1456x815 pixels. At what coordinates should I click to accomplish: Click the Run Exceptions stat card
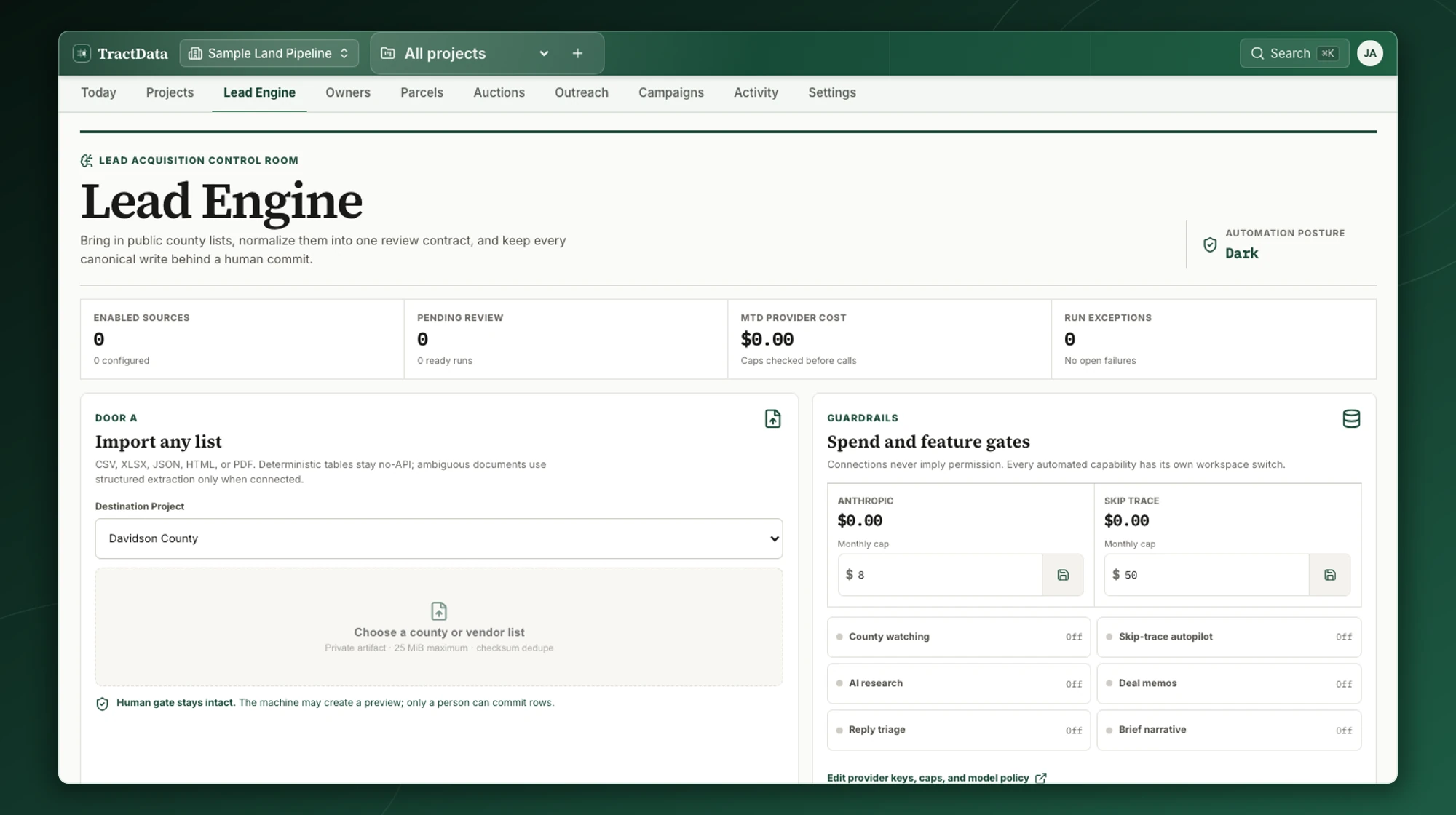pos(1214,338)
